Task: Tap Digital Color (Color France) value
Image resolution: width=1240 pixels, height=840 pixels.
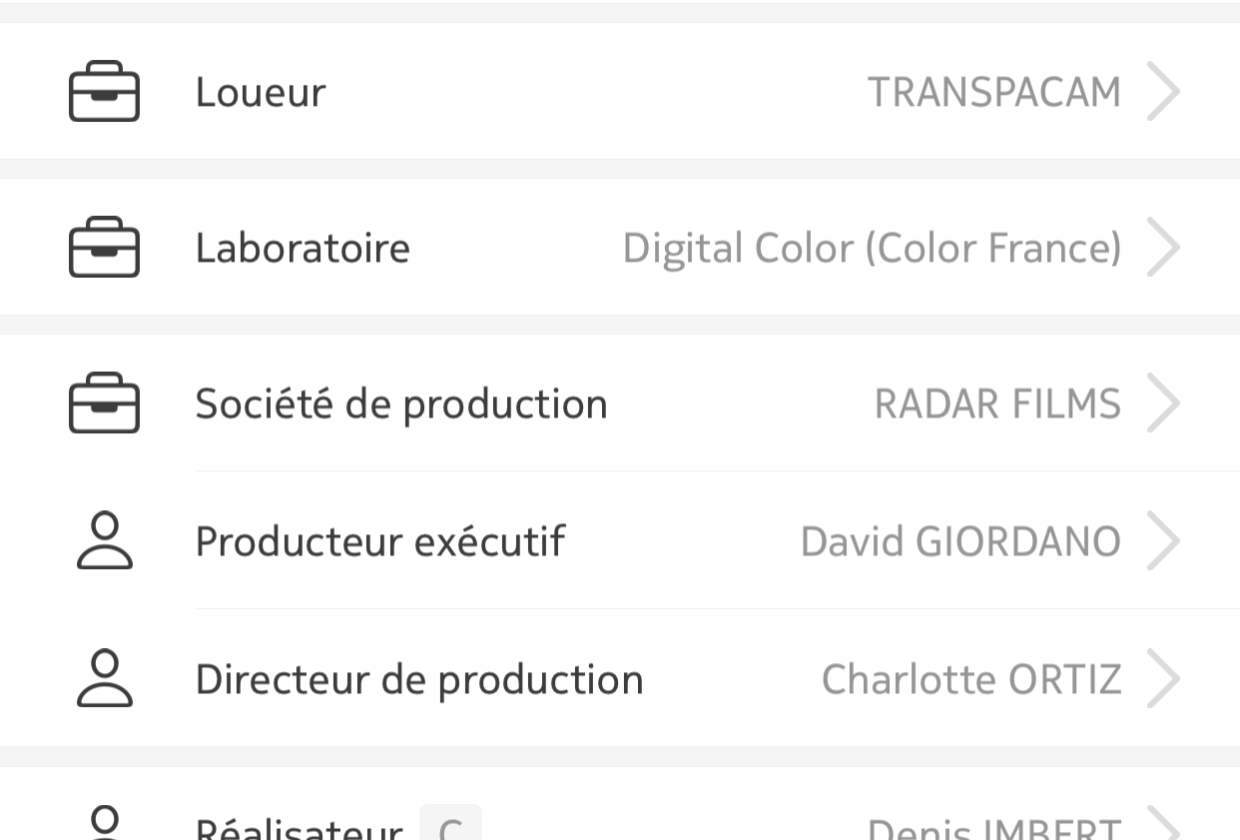Action: point(872,248)
